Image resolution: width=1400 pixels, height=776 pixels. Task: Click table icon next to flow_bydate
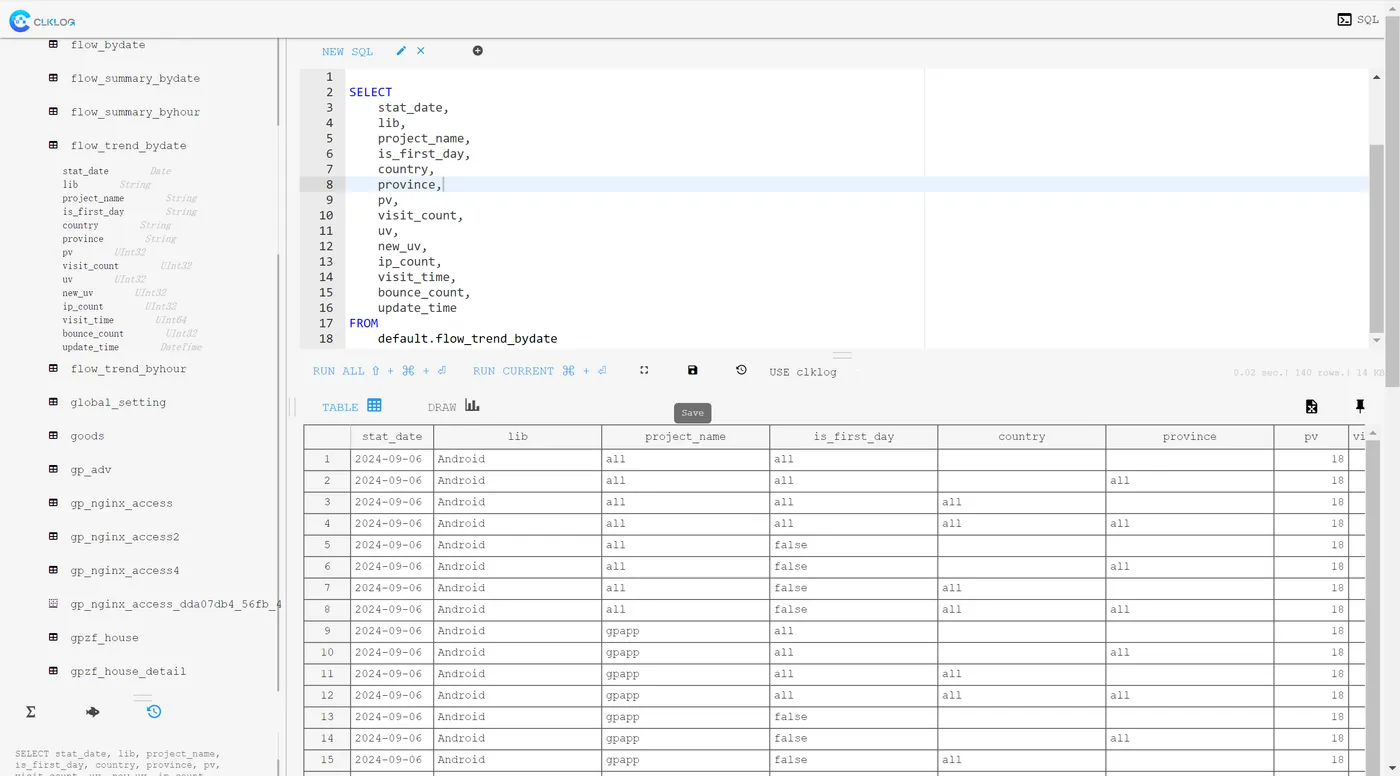[x=54, y=45]
